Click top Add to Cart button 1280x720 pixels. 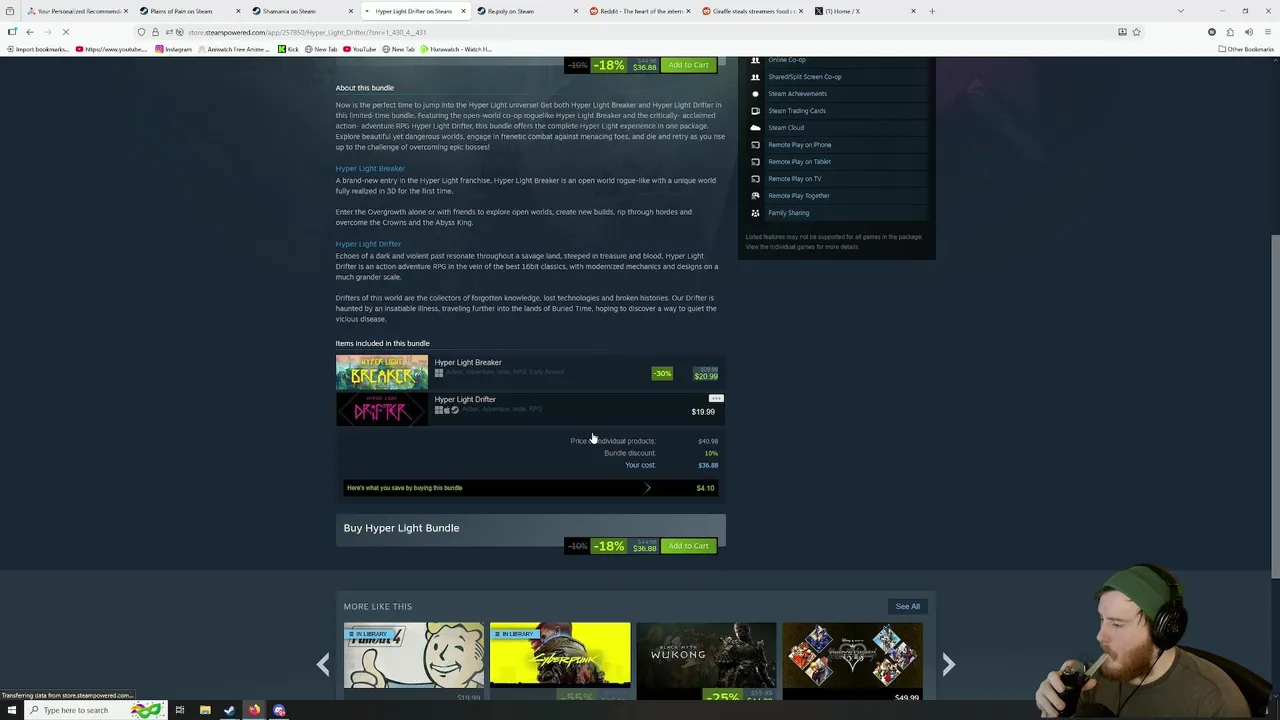[x=688, y=65]
